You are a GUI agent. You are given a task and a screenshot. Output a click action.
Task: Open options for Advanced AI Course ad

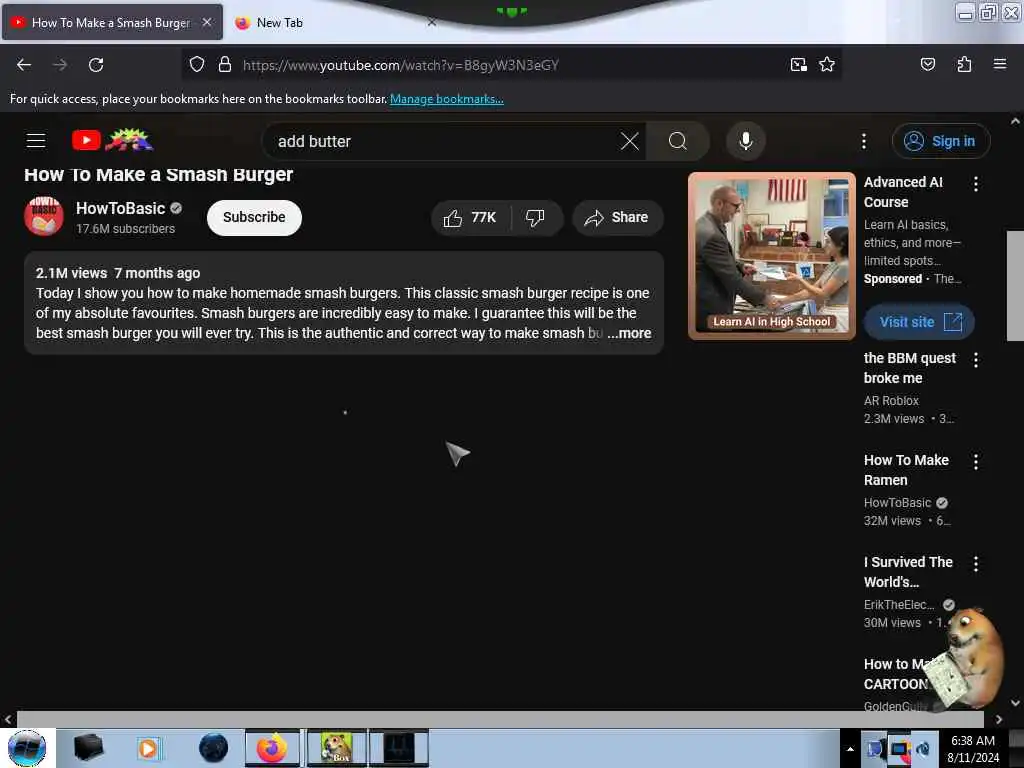click(976, 184)
